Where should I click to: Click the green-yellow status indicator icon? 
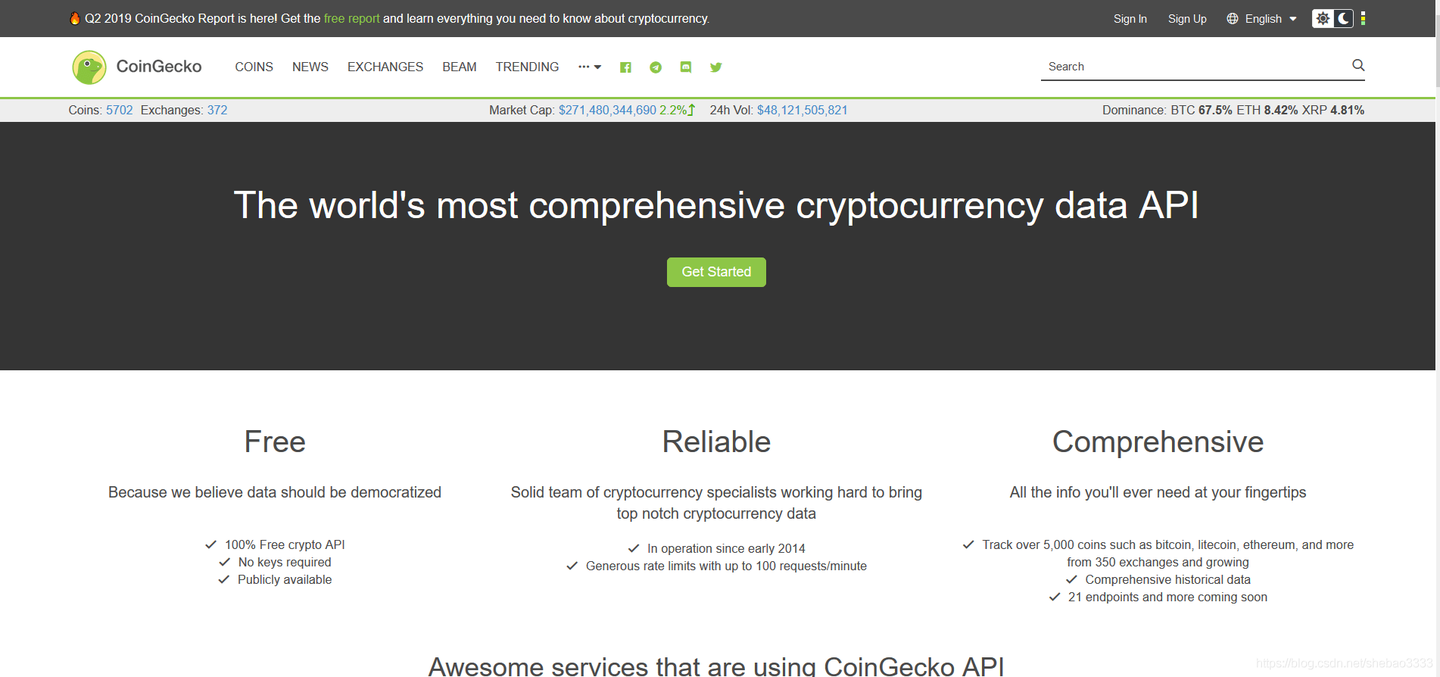point(1363,18)
